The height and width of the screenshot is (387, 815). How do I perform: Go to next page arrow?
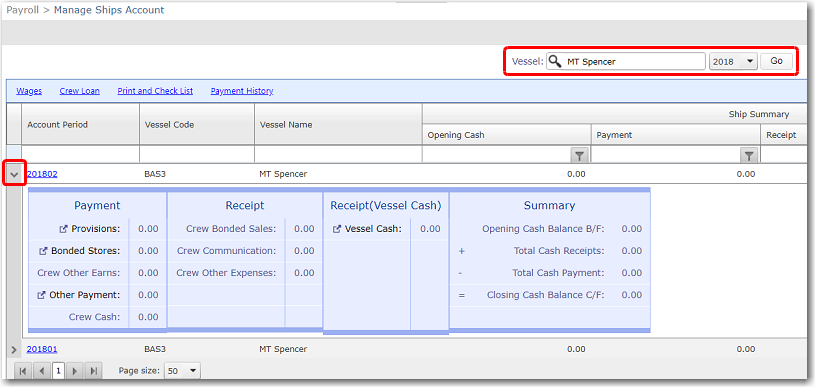pyautogui.click(x=75, y=371)
